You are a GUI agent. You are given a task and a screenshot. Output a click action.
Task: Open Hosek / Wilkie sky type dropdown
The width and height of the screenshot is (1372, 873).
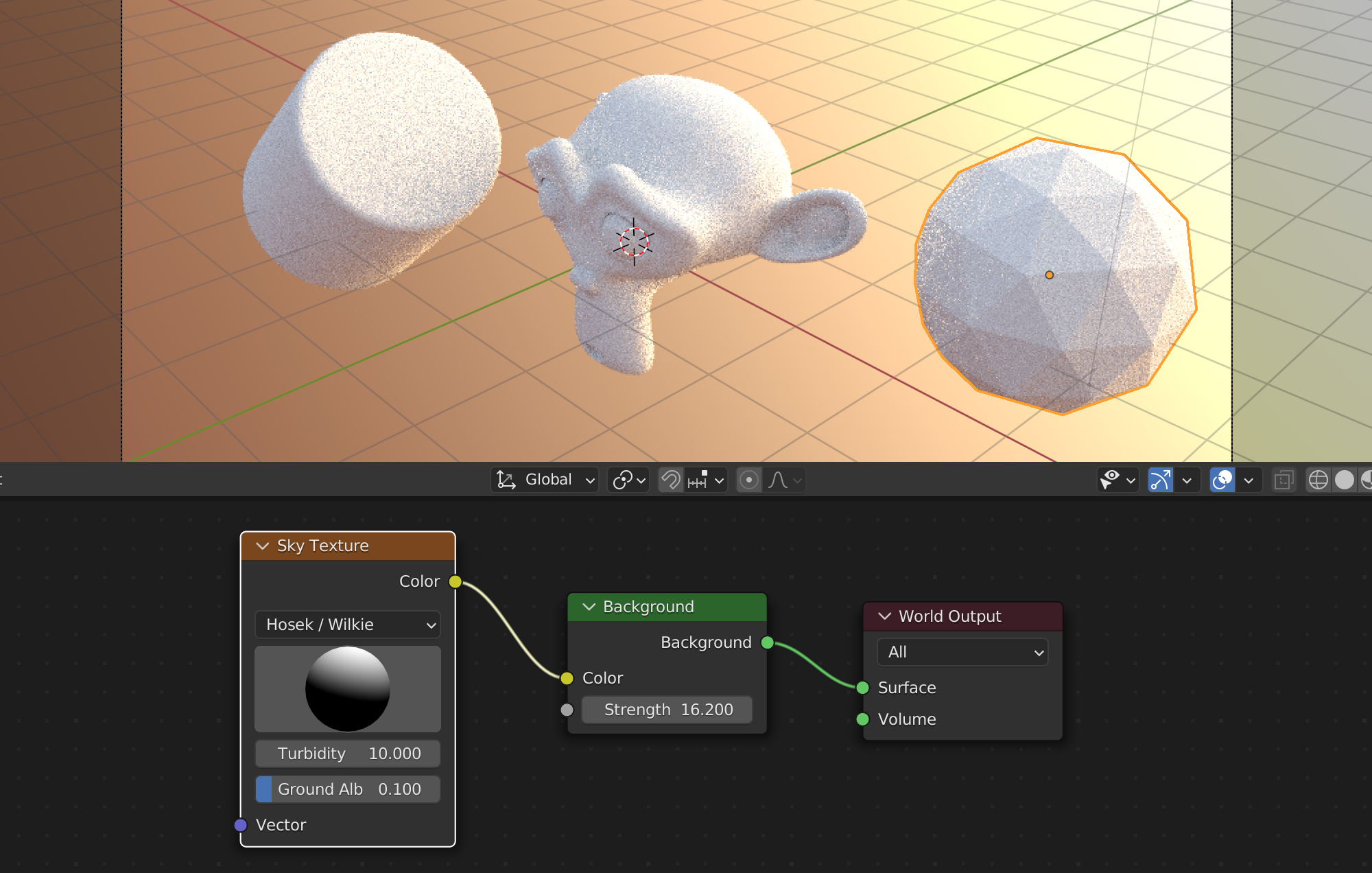(348, 625)
